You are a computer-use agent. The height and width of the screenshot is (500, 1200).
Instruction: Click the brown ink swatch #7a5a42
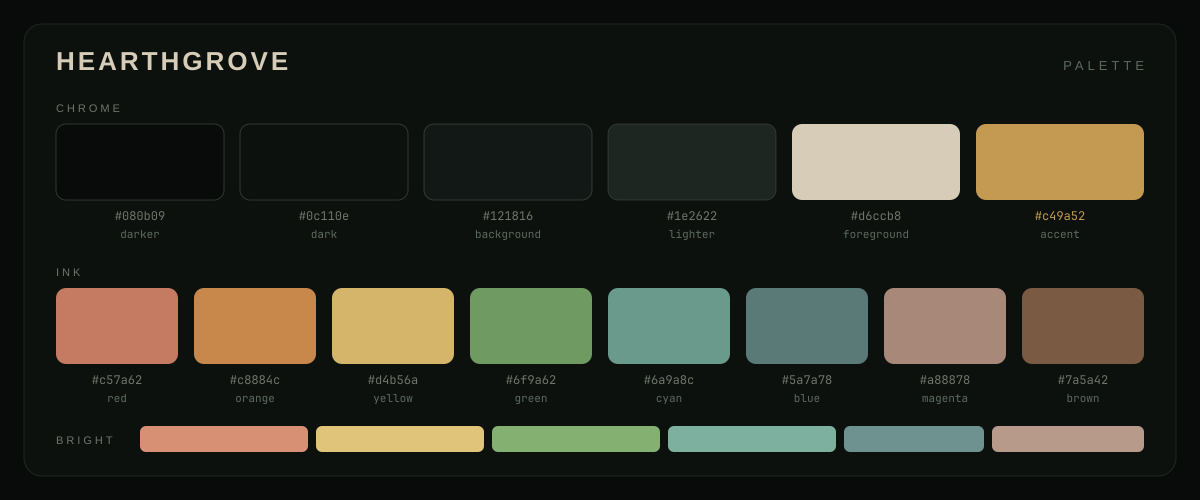pyautogui.click(x=1083, y=326)
